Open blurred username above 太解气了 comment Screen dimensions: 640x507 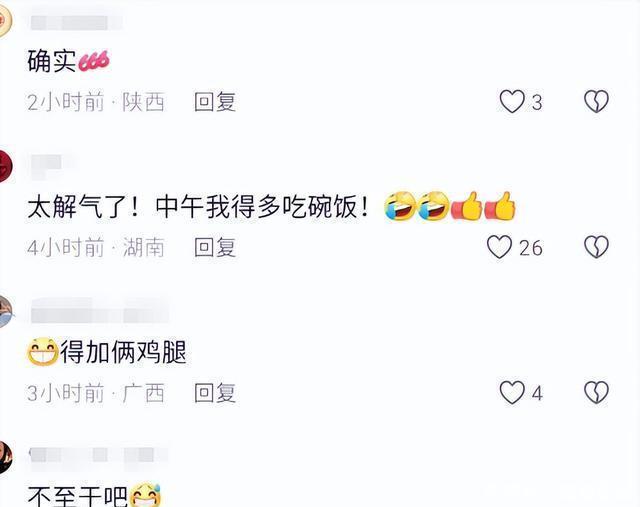[53, 166]
